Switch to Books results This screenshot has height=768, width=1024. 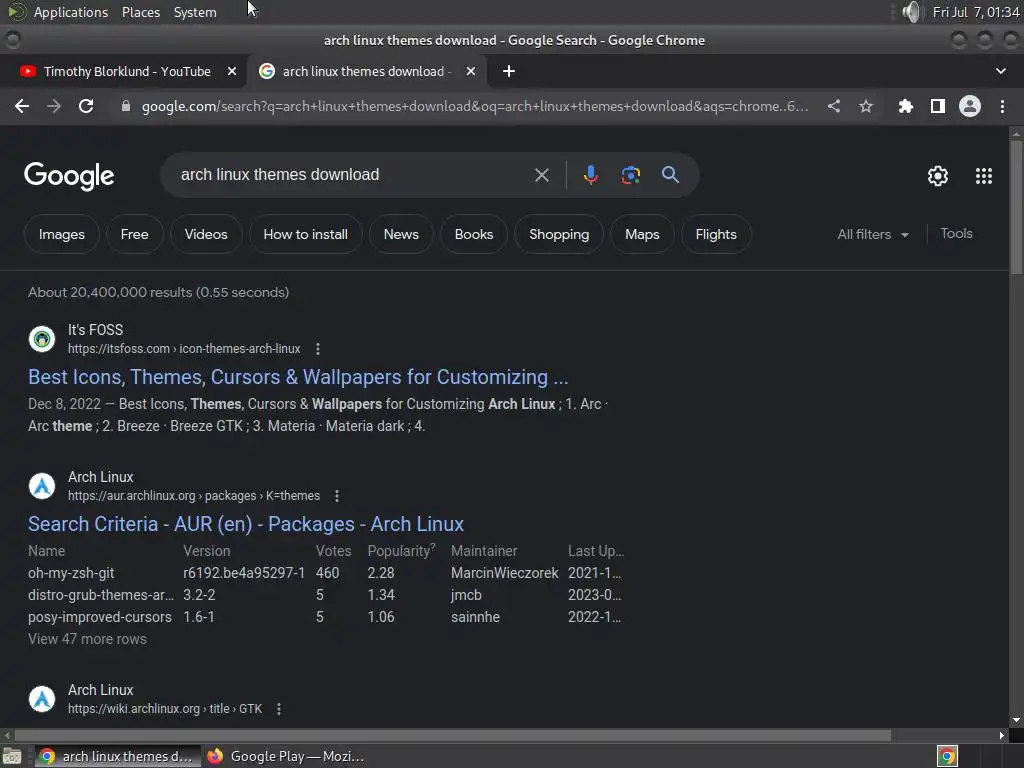pos(474,234)
